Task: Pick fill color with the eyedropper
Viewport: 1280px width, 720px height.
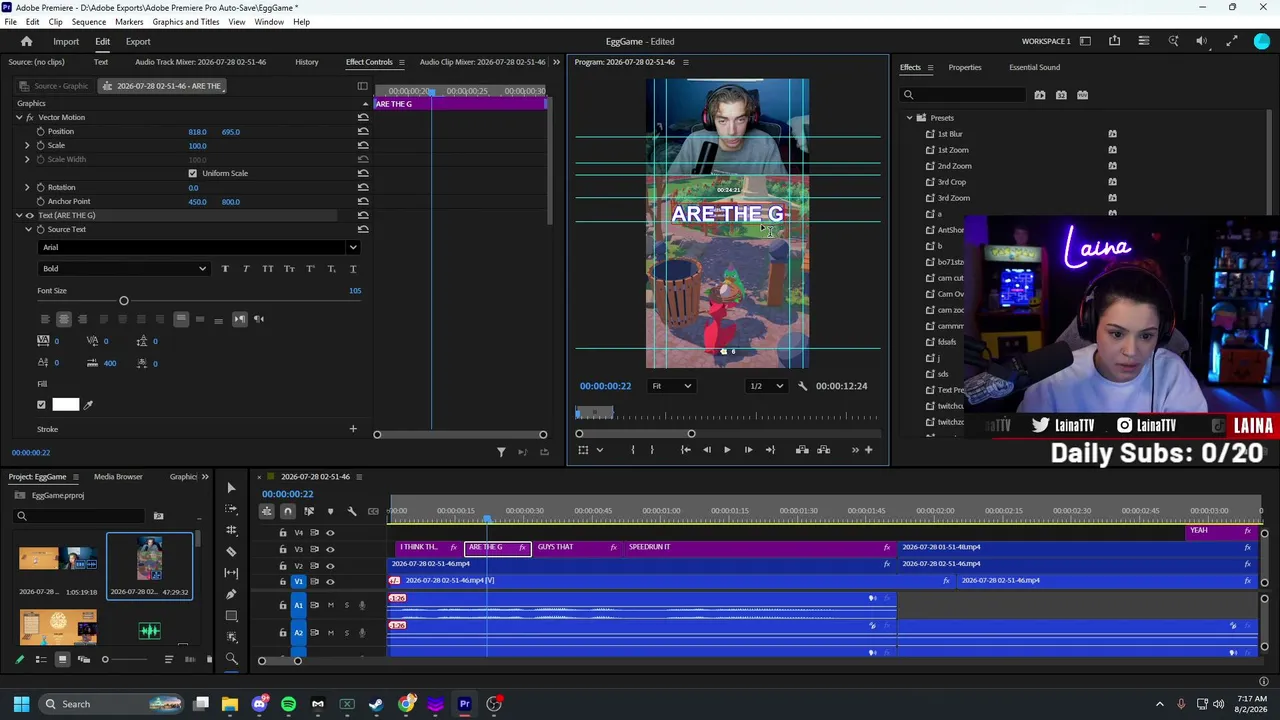Action: (88, 404)
